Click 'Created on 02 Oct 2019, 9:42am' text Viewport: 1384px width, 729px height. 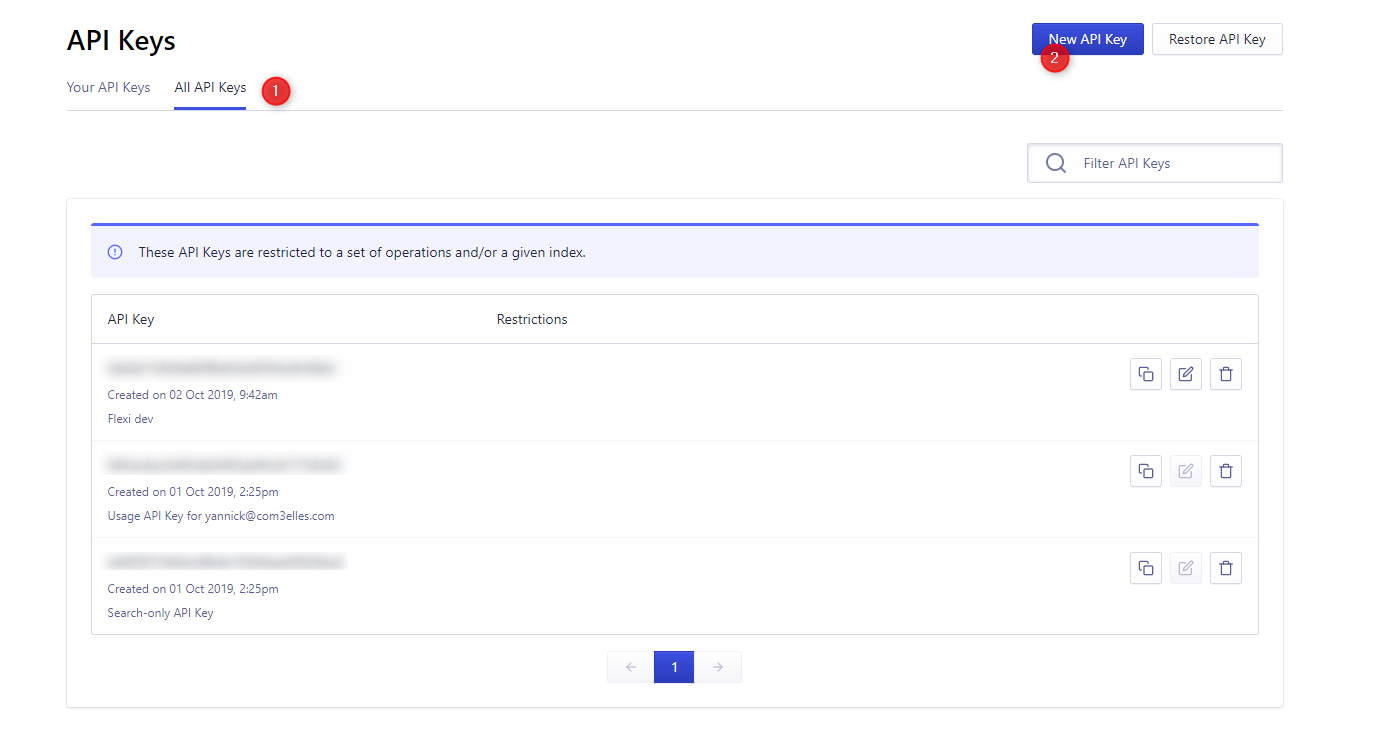point(193,395)
